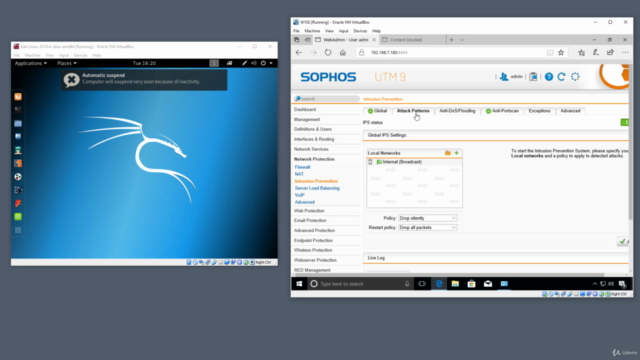Click browser refresh button in Edge

coord(328,53)
